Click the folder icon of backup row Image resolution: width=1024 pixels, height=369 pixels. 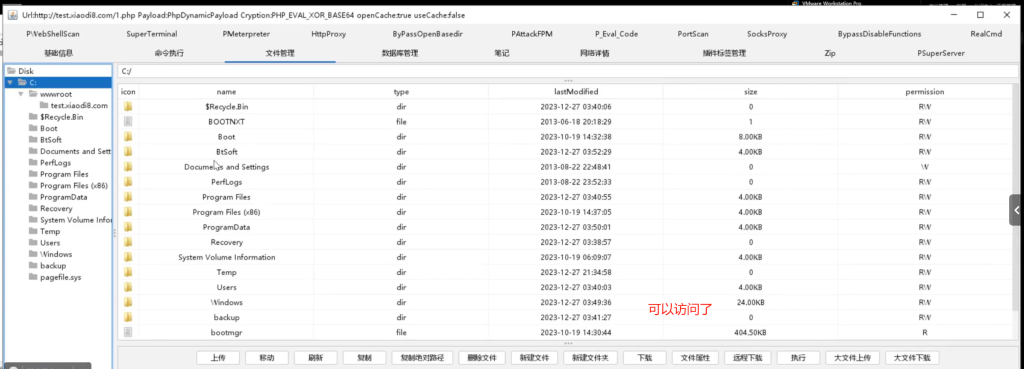click(x=128, y=317)
